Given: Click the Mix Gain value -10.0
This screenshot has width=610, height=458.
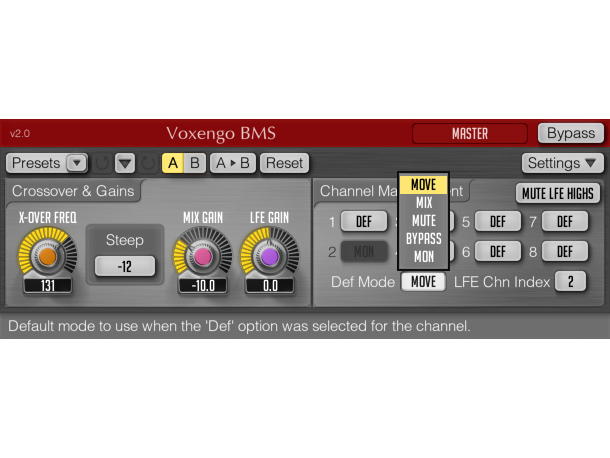Looking at the screenshot, I should [203, 286].
